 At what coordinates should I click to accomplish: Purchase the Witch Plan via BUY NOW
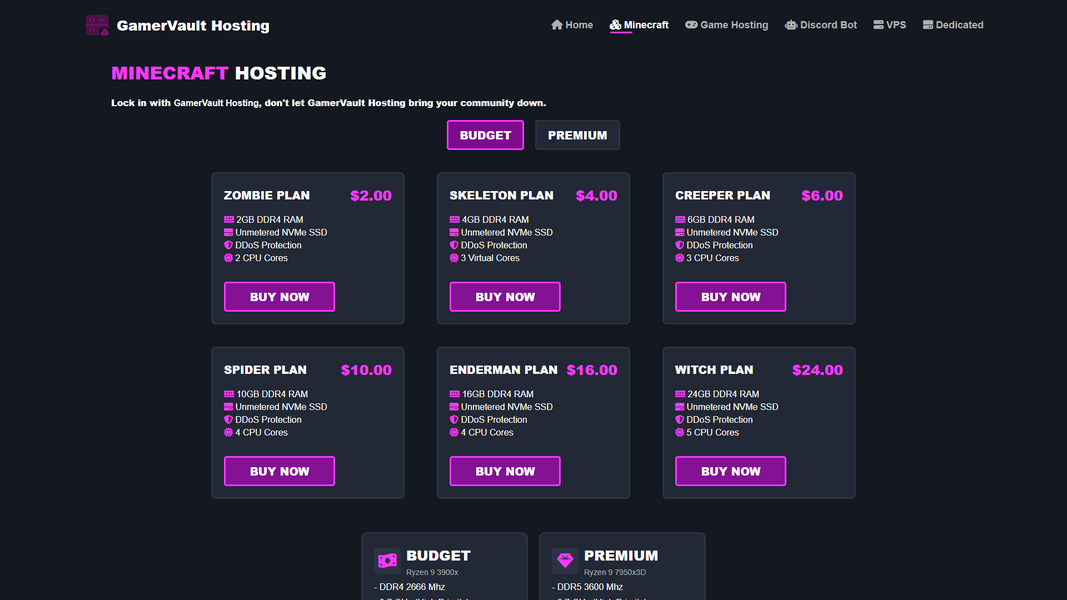(730, 470)
